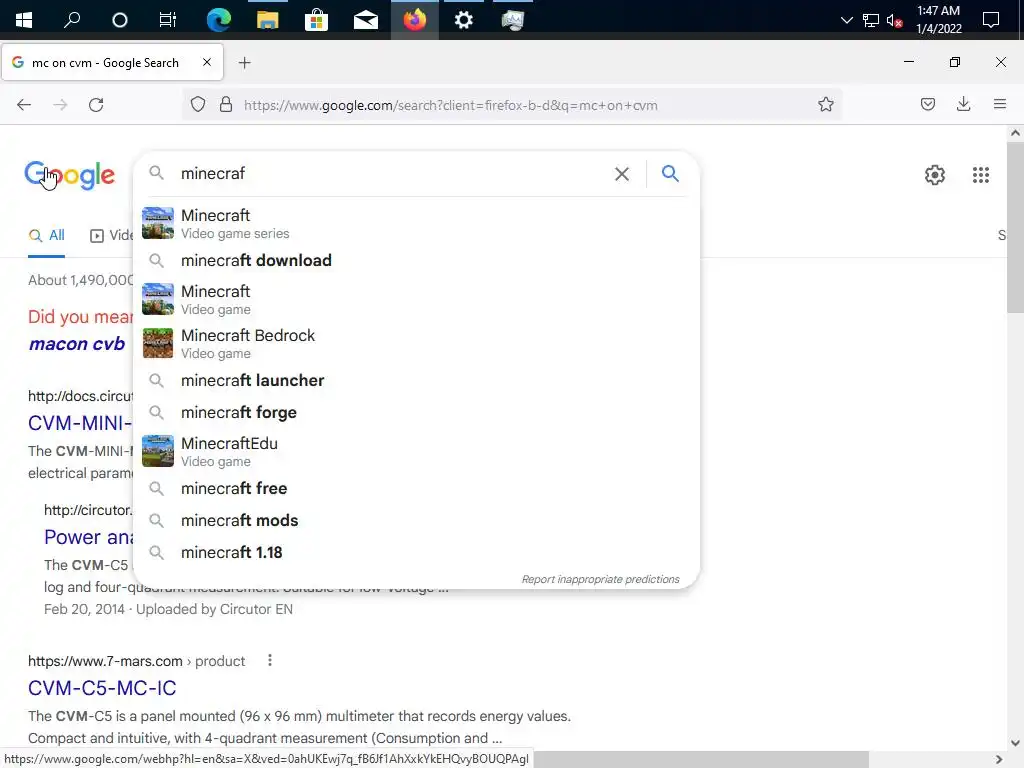Open network status tray icon

click(x=871, y=20)
